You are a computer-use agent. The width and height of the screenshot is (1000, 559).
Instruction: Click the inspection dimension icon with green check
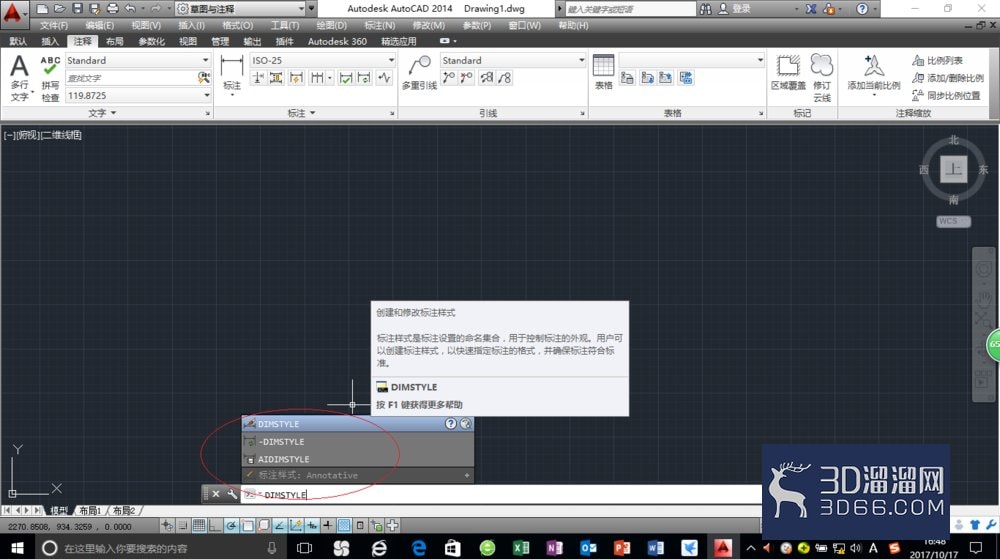[345, 78]
